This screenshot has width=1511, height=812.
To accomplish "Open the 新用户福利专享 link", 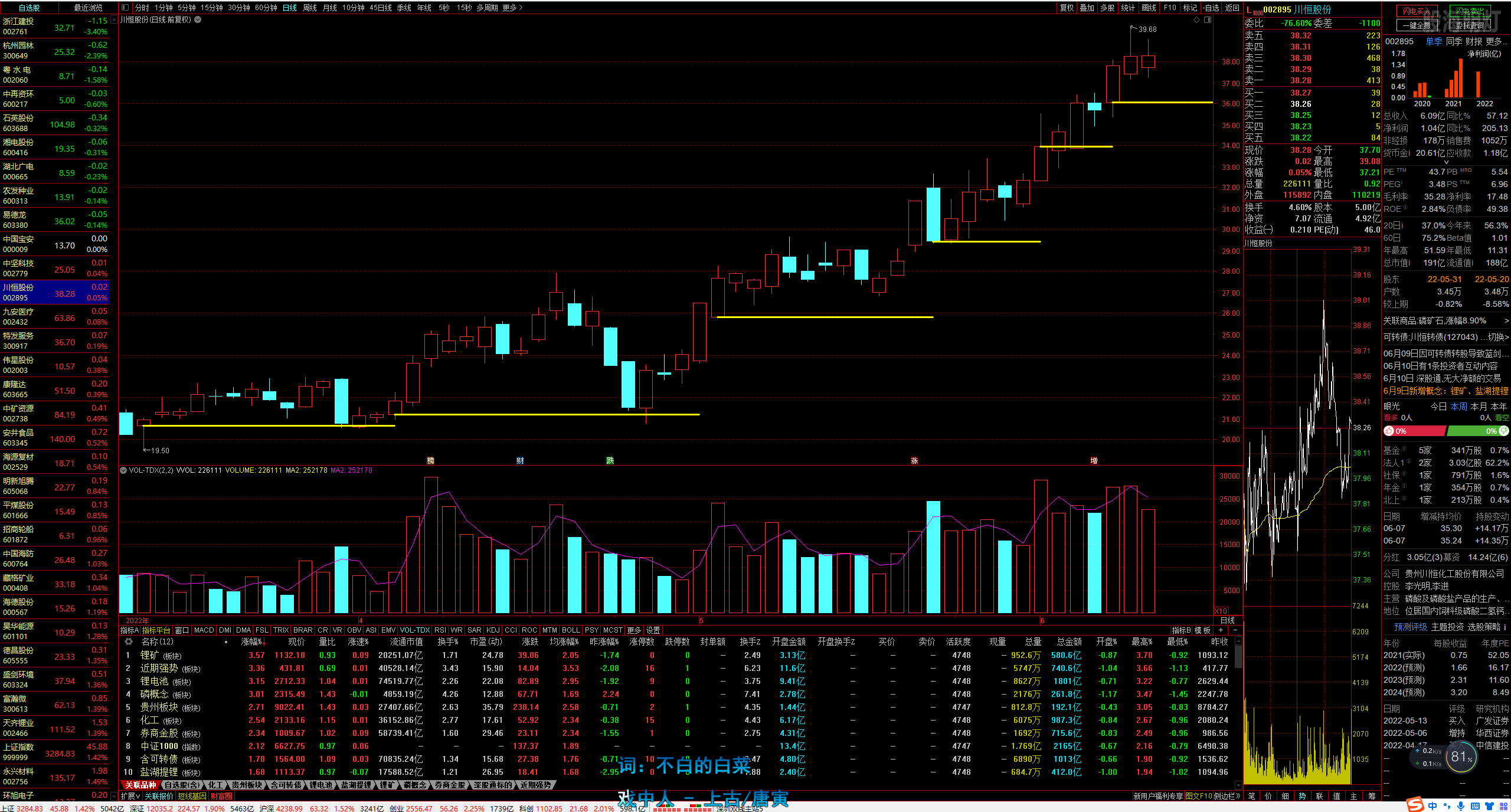I will pyautogui.click(x=1158, y=796).
